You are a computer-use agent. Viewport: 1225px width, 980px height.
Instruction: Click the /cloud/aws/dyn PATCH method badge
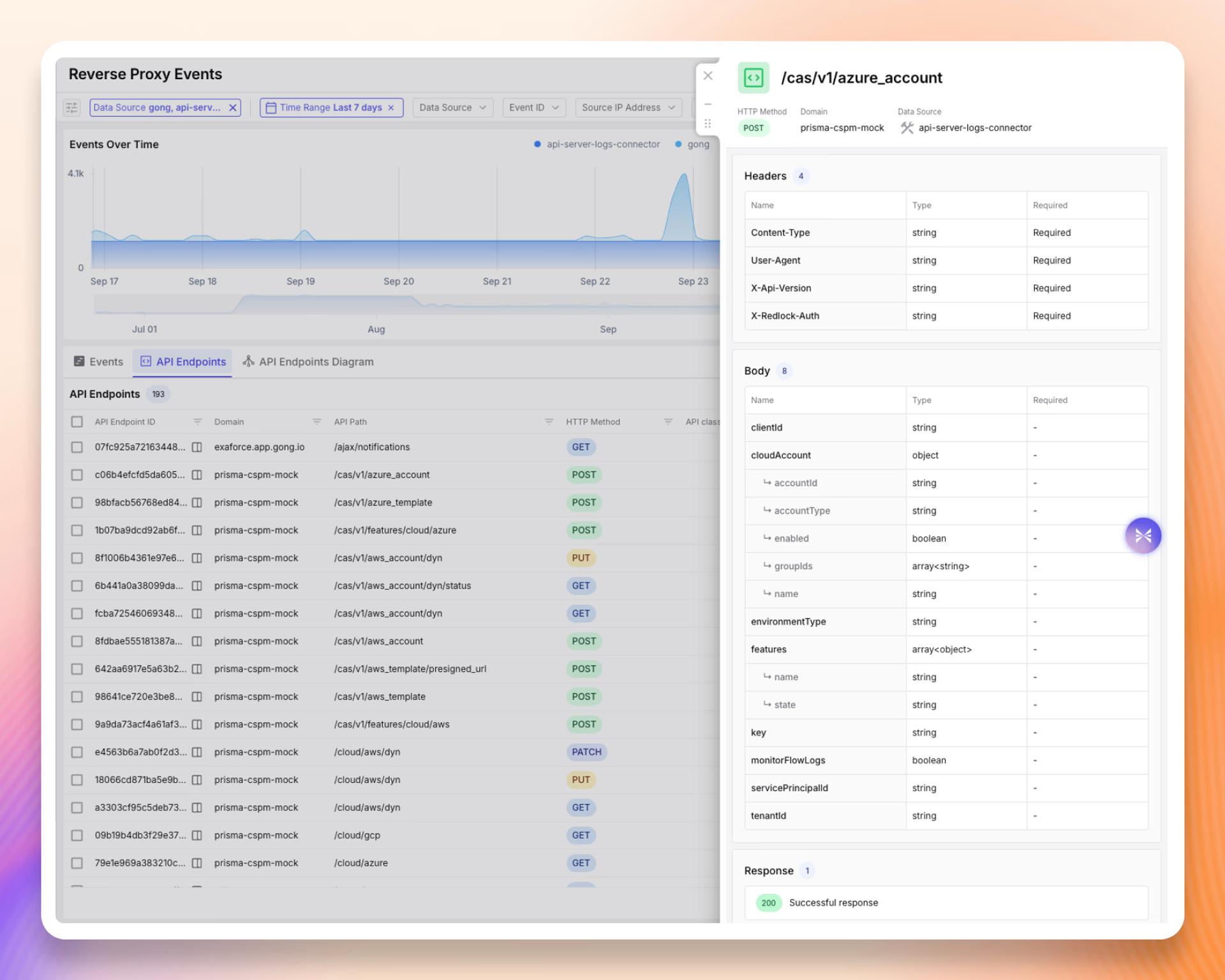pos(586,752)
